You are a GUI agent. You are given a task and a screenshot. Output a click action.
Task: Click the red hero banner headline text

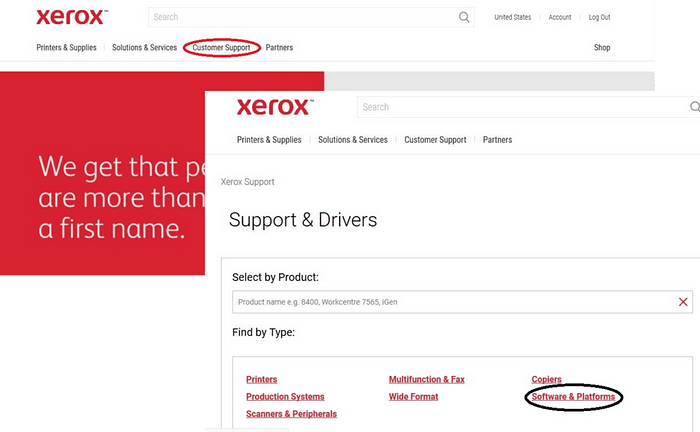[x=121, y=197]
